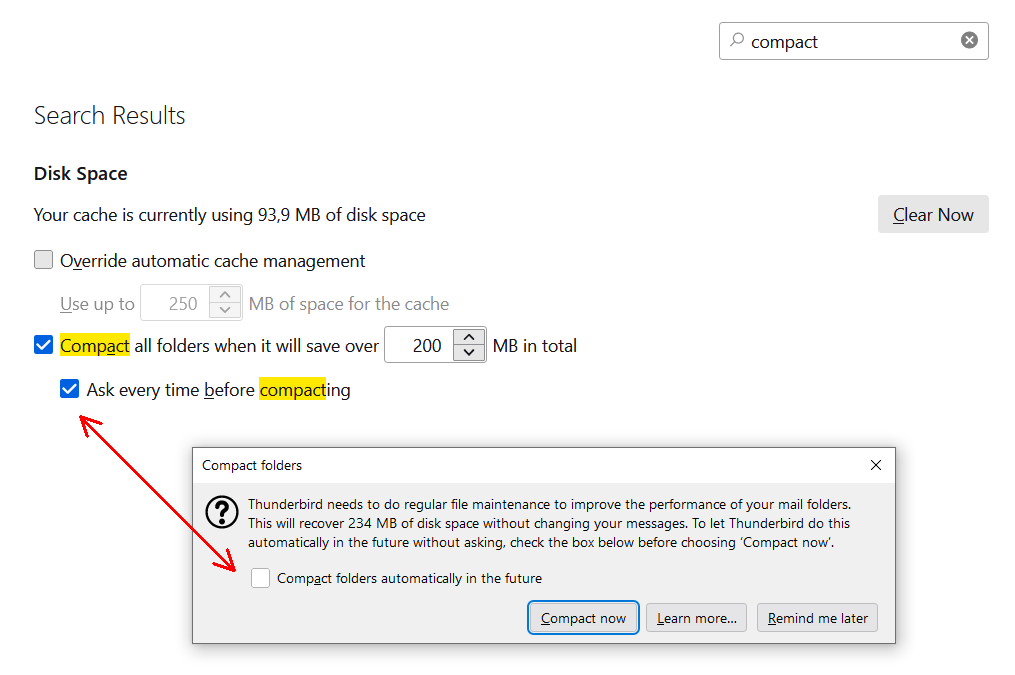Click into the 'compact' search field
The height and width of the screenshot is (675, 1015).
click(x=850, y=41)
